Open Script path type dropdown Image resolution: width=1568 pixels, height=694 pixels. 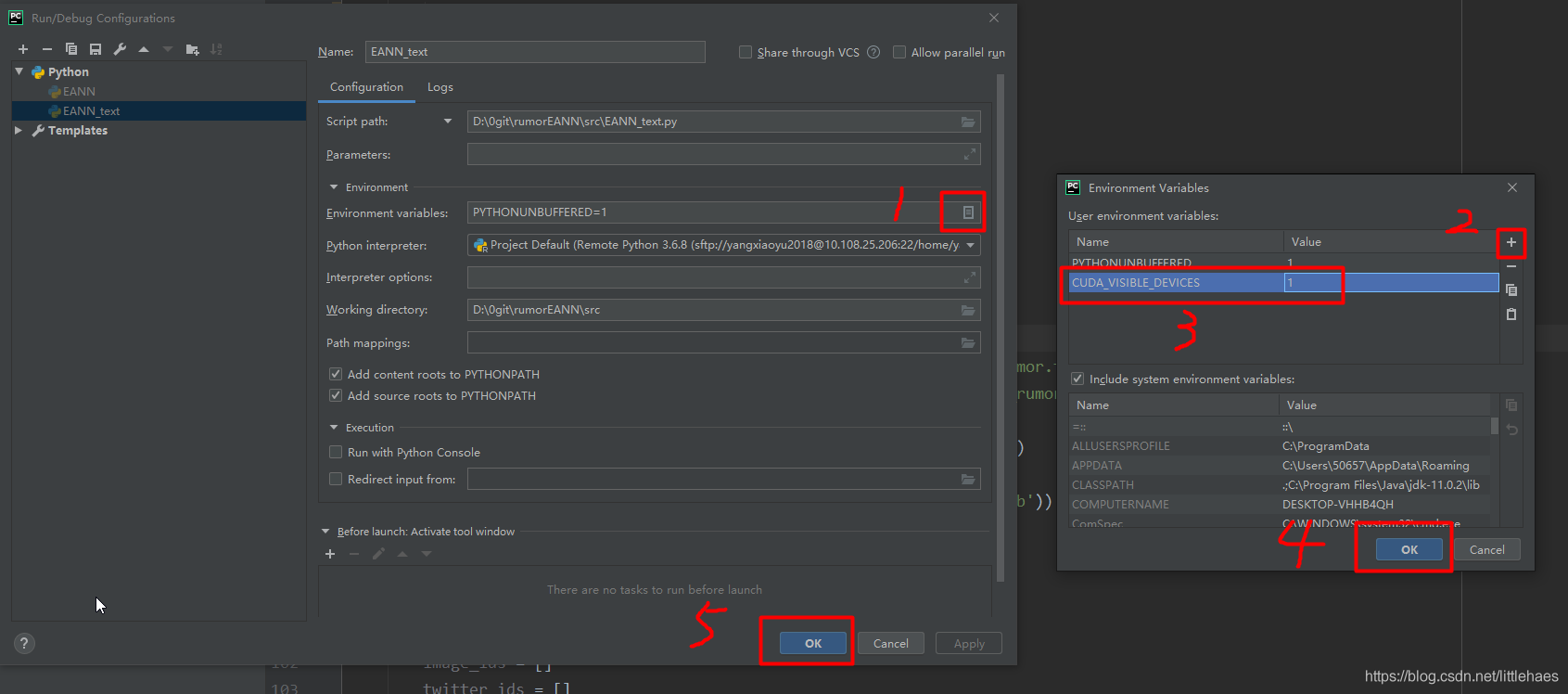tap(448, 122)
